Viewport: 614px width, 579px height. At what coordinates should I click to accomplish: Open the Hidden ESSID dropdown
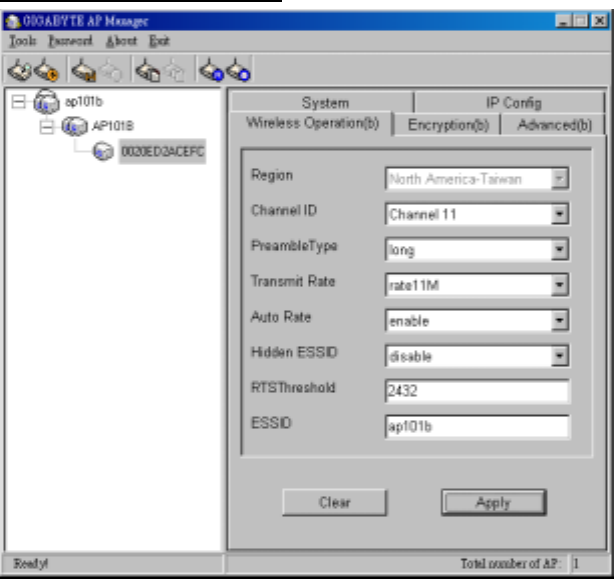point(560,356)
